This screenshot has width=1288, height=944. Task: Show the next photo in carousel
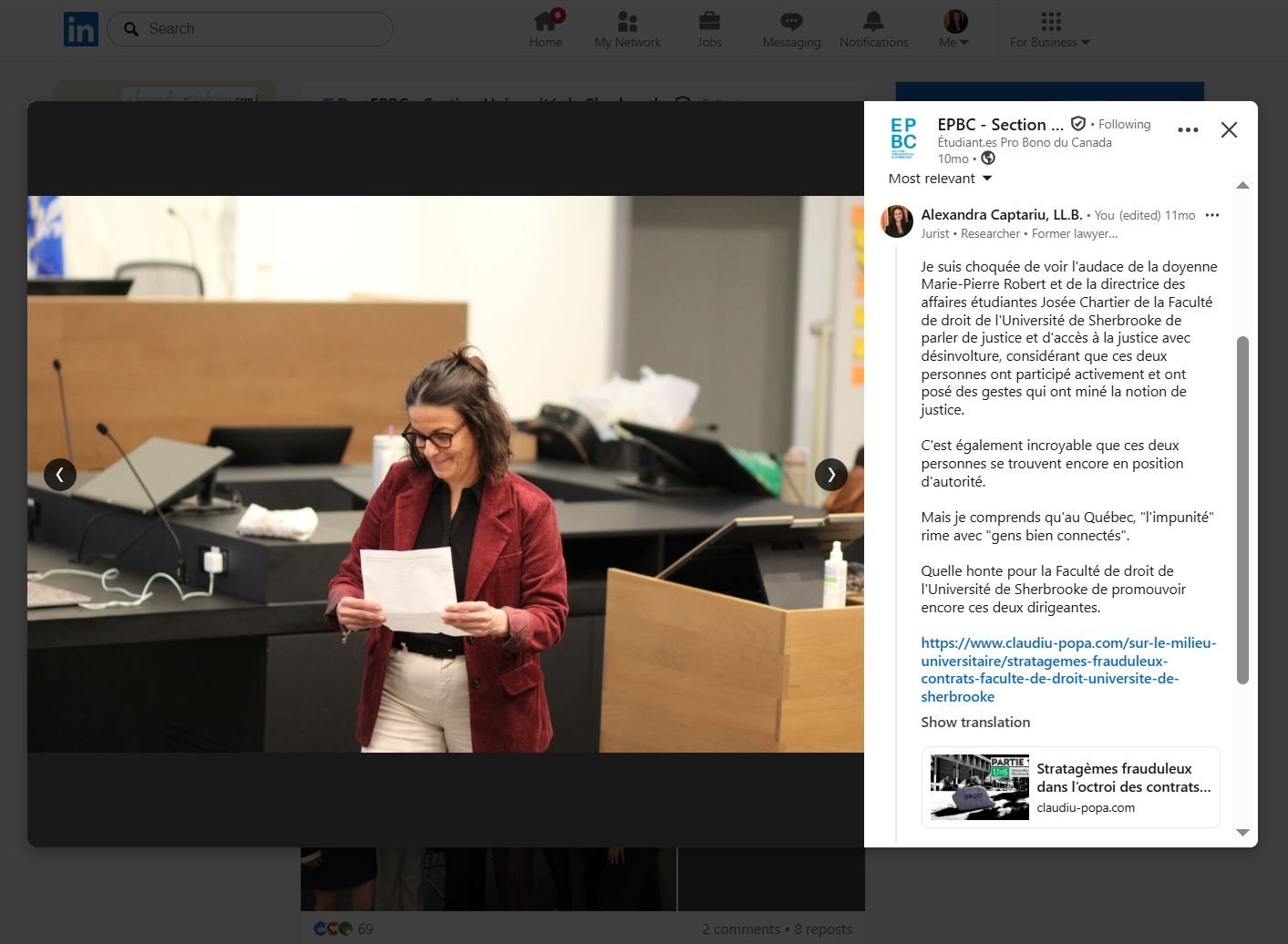point(830,474)
